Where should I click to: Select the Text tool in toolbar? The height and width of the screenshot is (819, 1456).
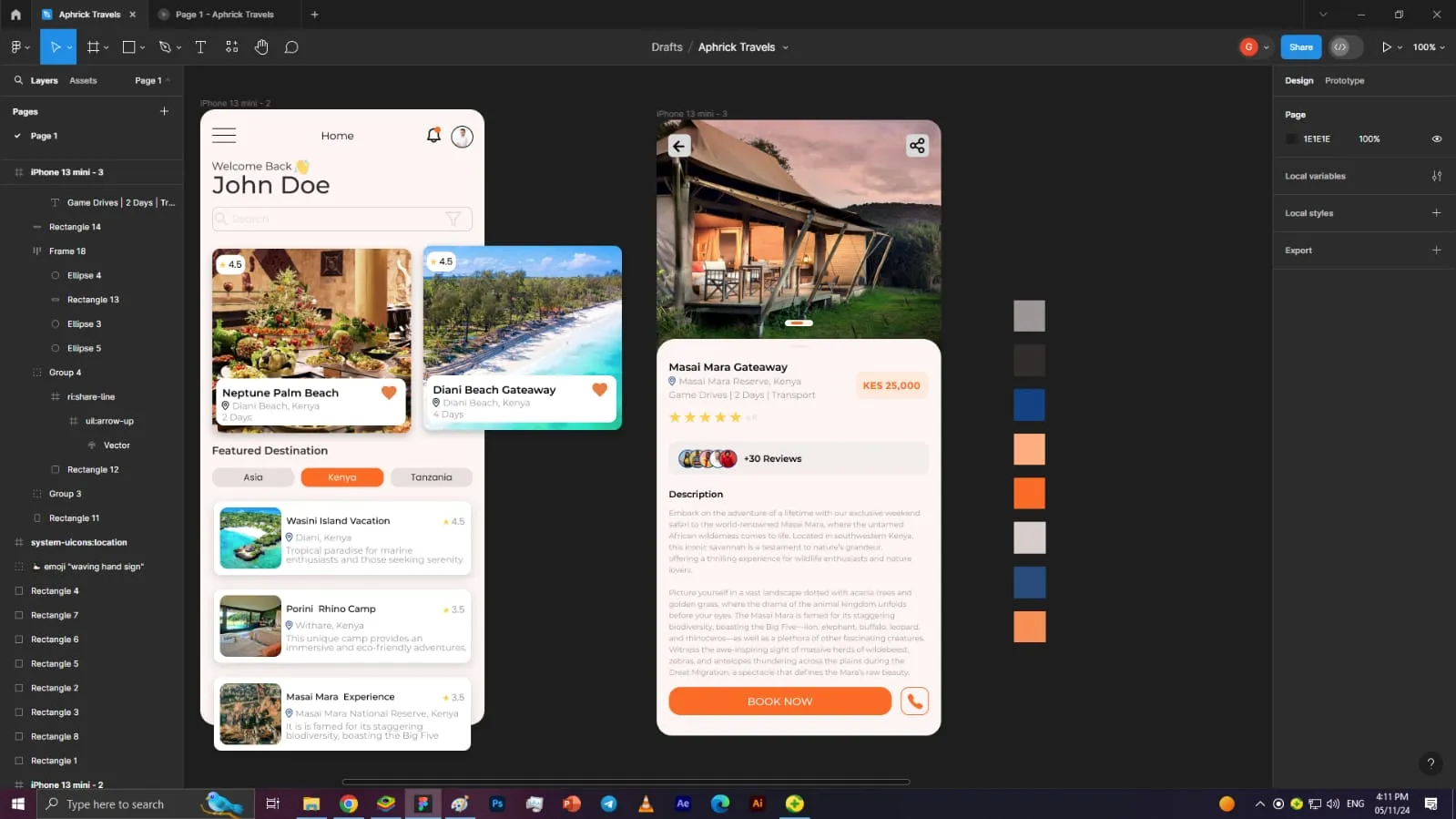tap(200, 47)
